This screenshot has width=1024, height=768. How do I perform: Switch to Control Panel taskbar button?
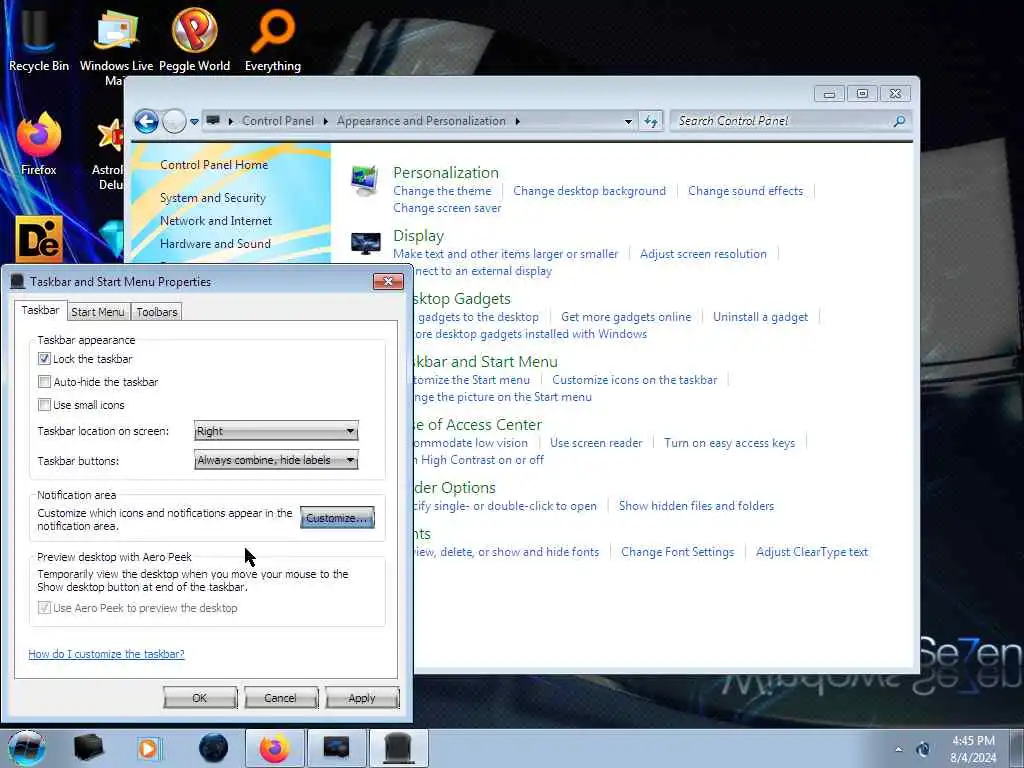(x=336, y=748)
